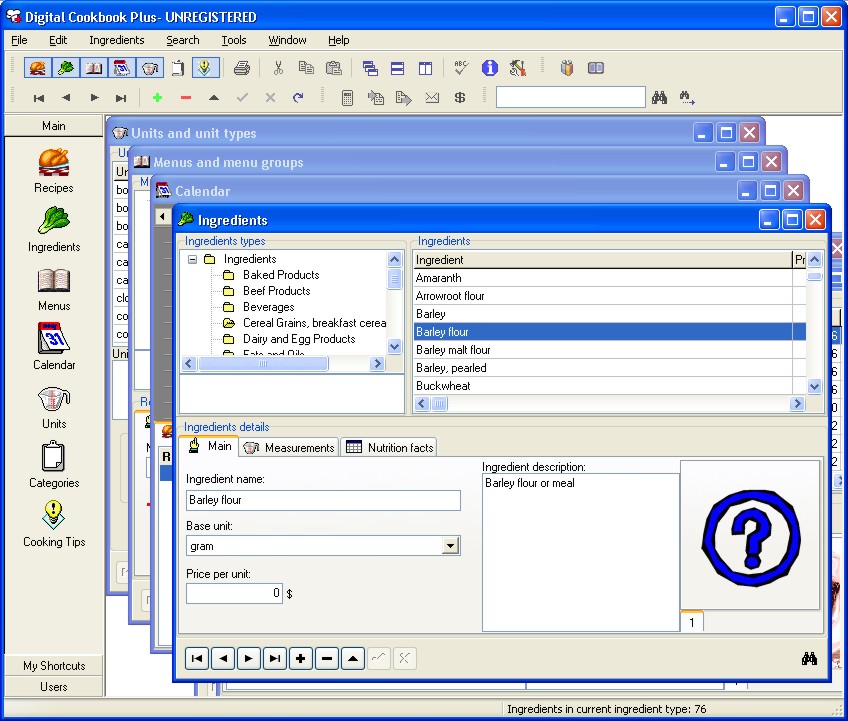Click the Menus book toolbar button
Viewport: 848px width, 721px height.
(94, 68)
